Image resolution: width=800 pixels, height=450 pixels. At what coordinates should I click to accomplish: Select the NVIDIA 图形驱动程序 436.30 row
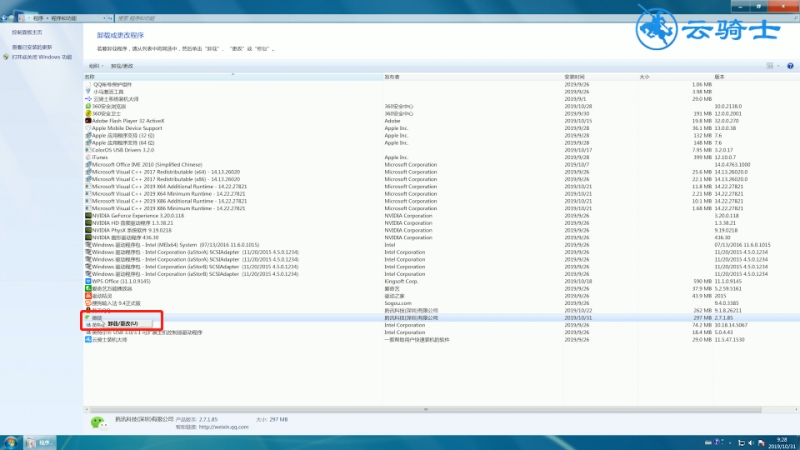(442, 237)
